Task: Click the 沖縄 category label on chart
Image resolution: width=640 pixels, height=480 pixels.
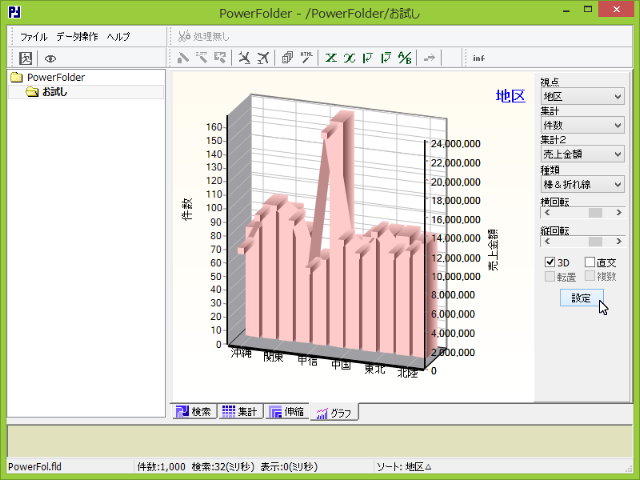Action: [x=241, y=353]
